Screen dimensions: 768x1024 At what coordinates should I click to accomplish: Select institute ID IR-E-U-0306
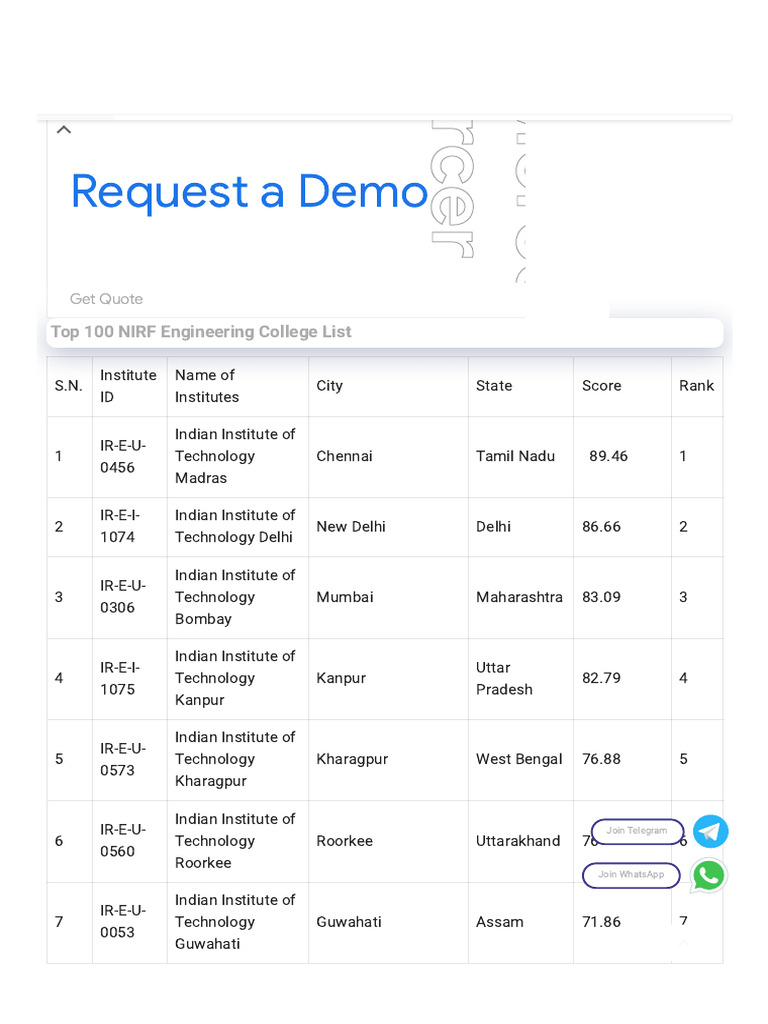point(123,597)
